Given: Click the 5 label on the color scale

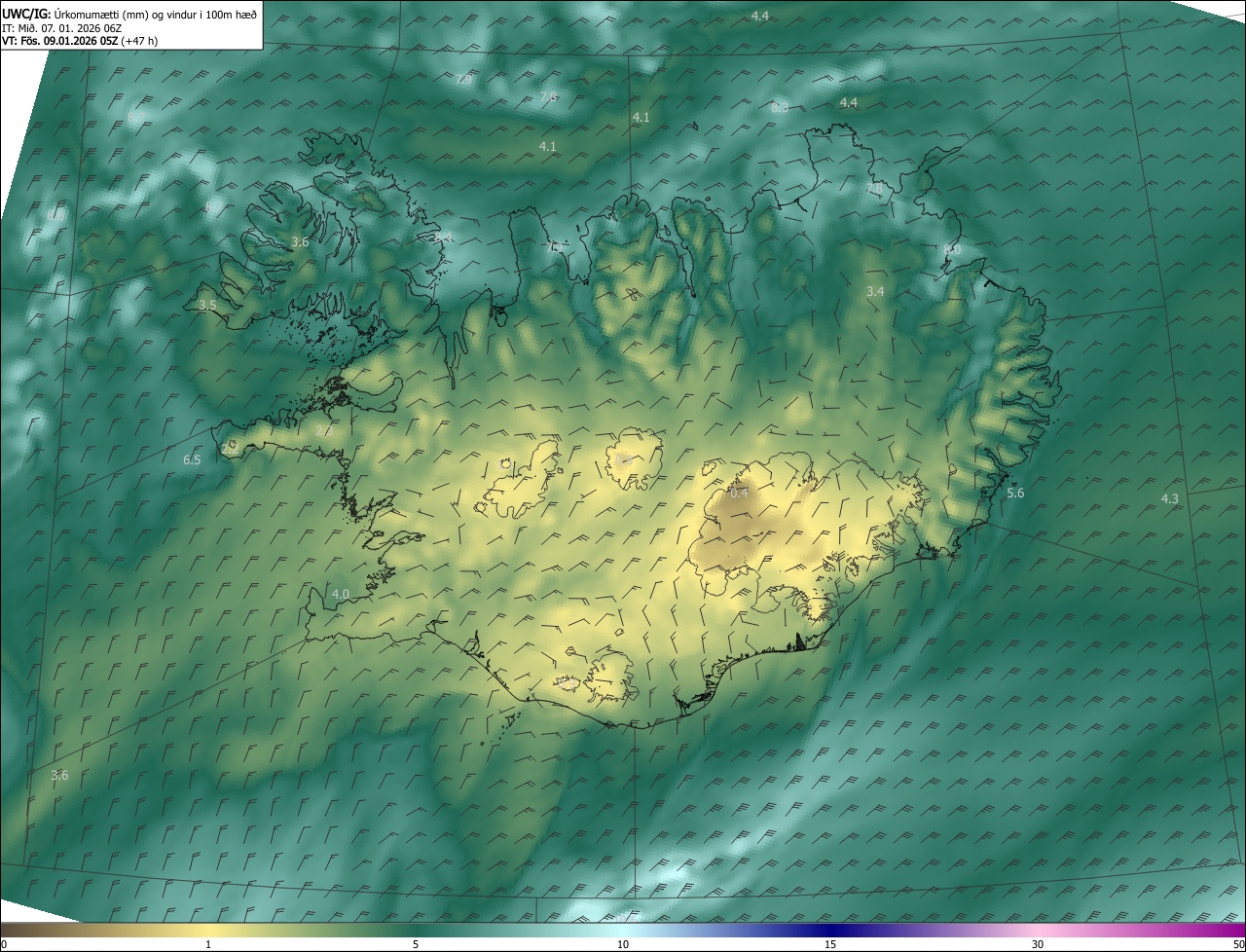Looking at the screenshot, I should point(415,945).
